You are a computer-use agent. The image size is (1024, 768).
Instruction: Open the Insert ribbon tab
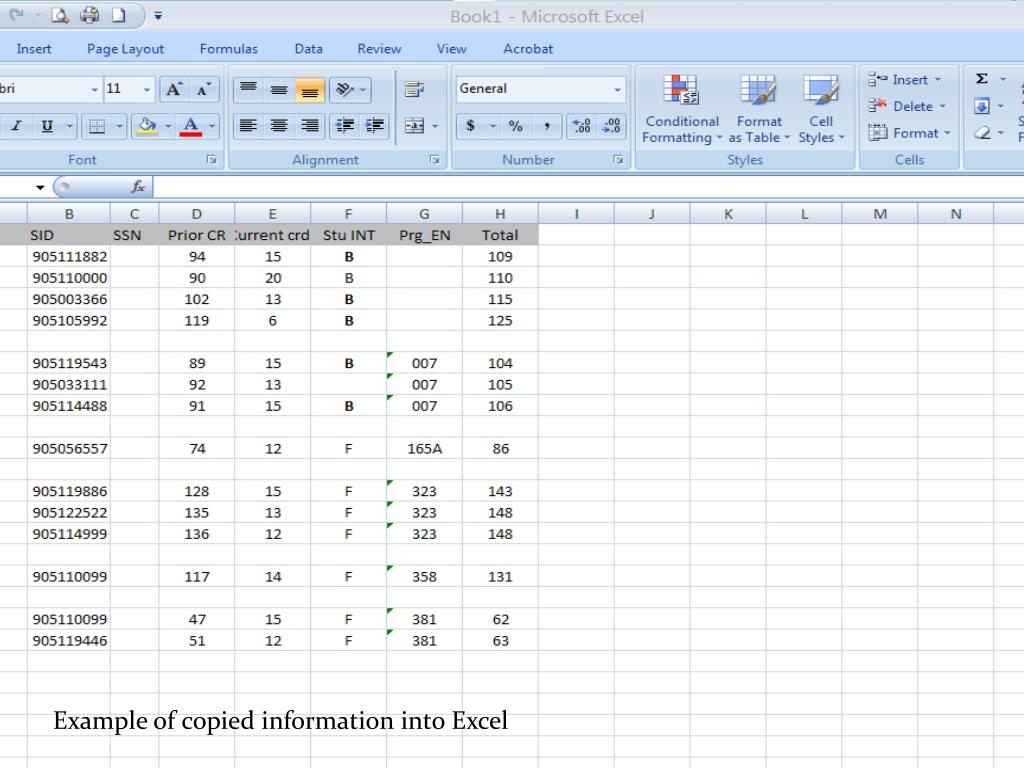(x=34, y=49)
